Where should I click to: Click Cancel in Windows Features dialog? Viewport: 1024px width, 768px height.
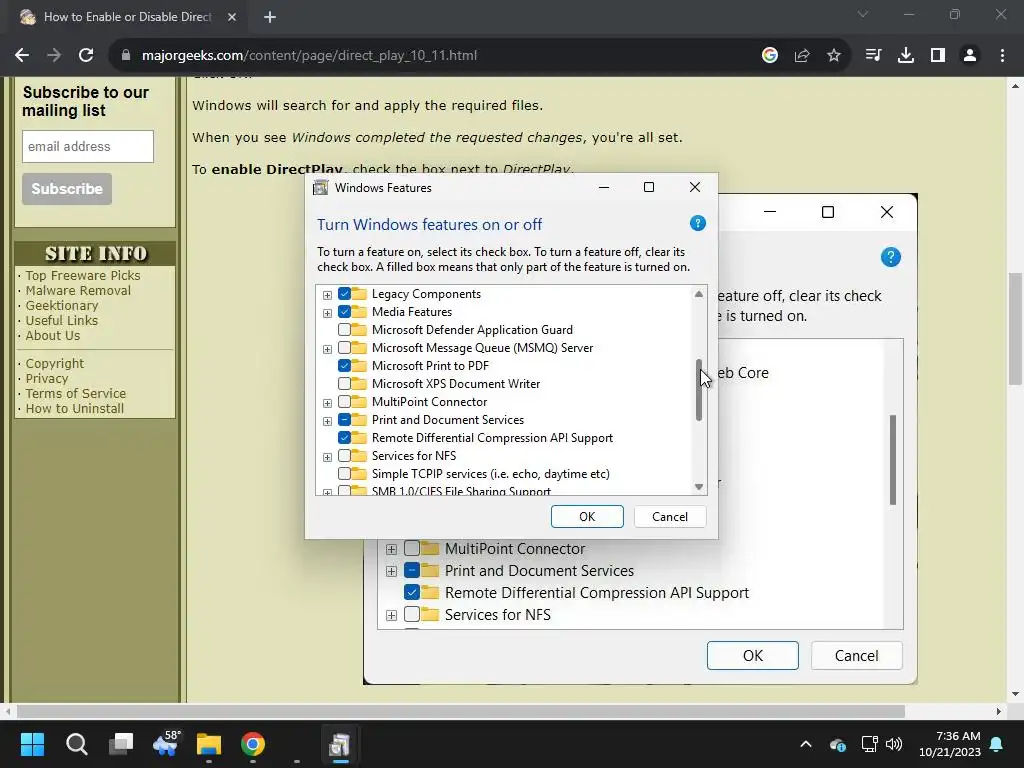tap(670, 517)
